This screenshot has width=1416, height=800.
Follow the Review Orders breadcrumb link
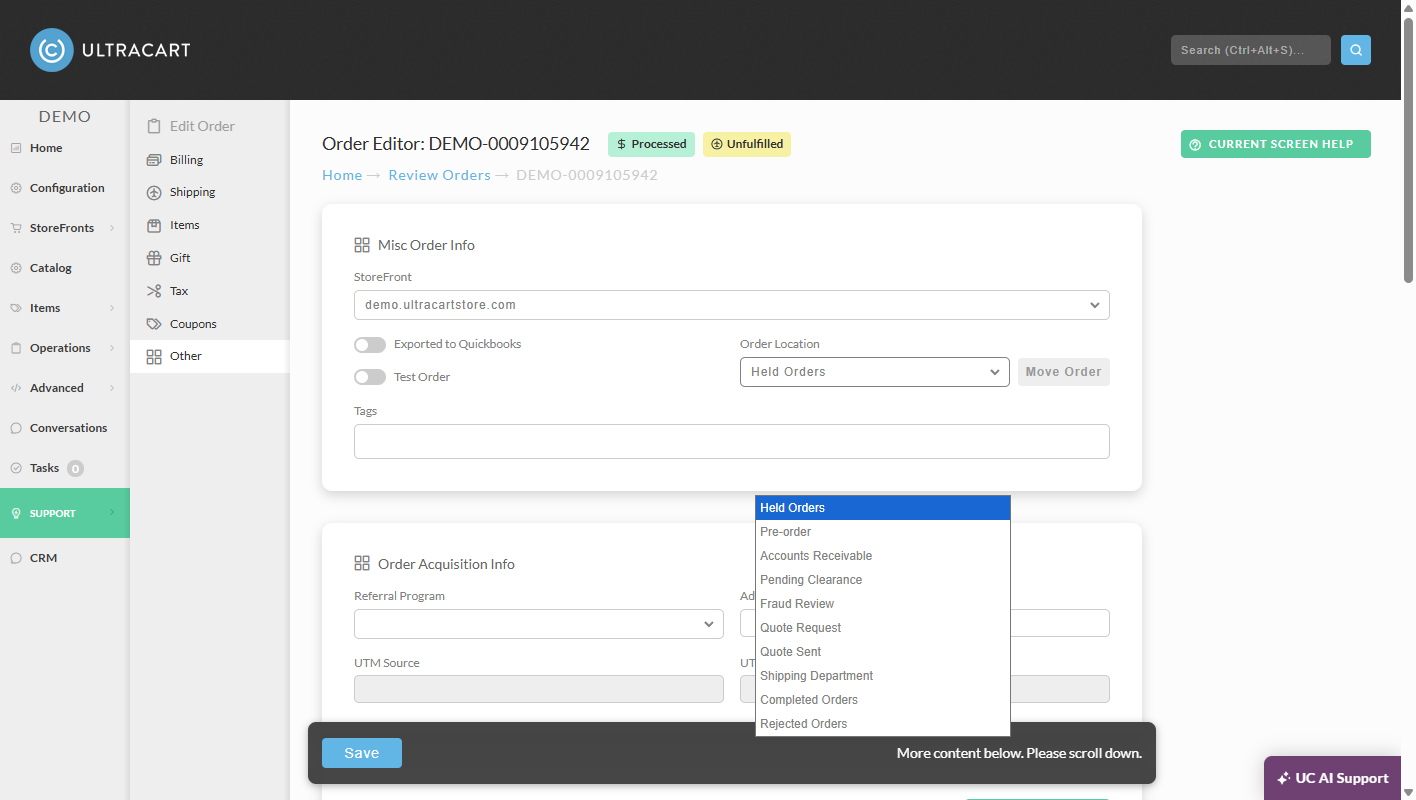(x=440, y=175)
